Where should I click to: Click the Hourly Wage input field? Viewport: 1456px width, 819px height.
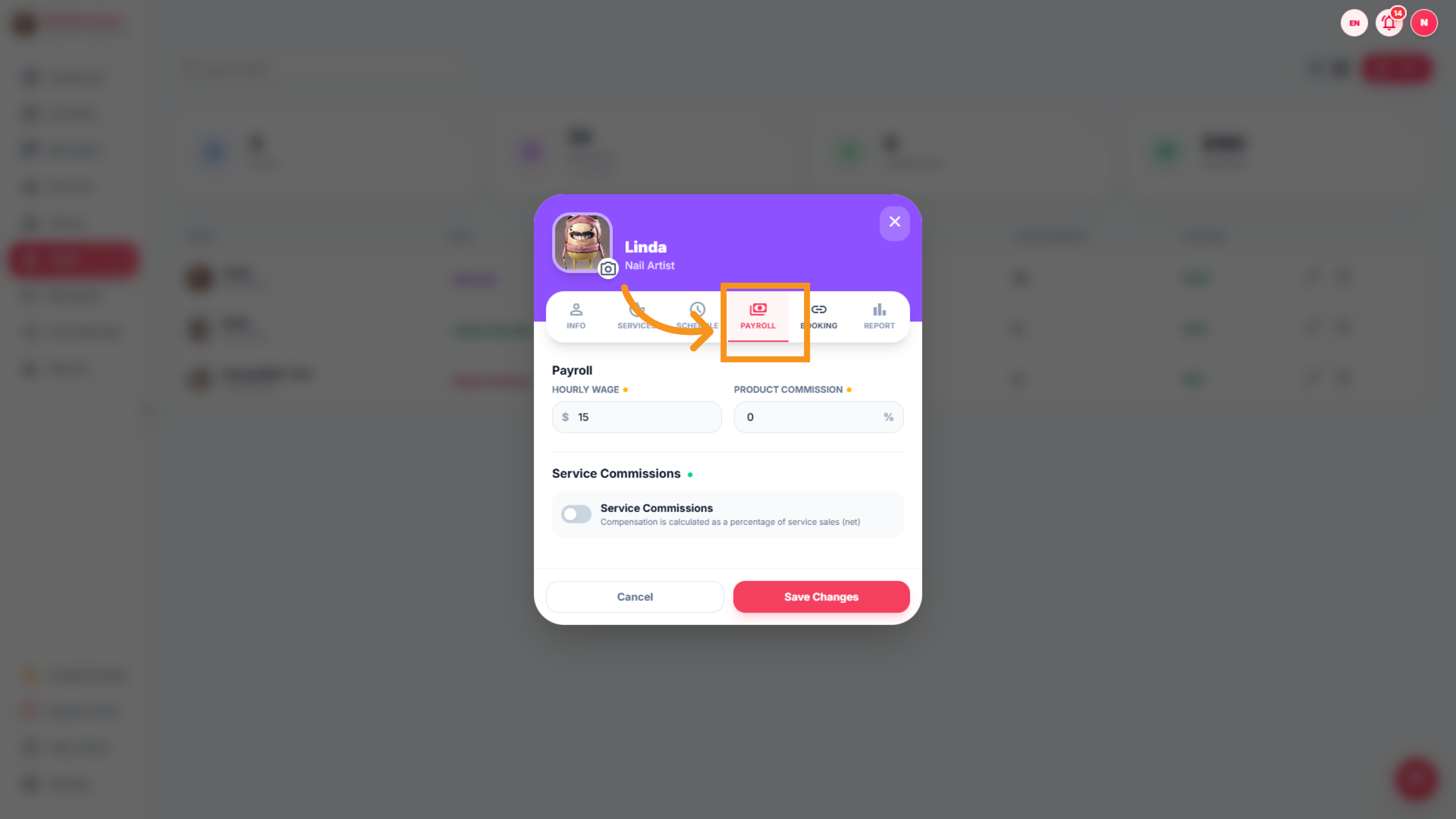636,417
